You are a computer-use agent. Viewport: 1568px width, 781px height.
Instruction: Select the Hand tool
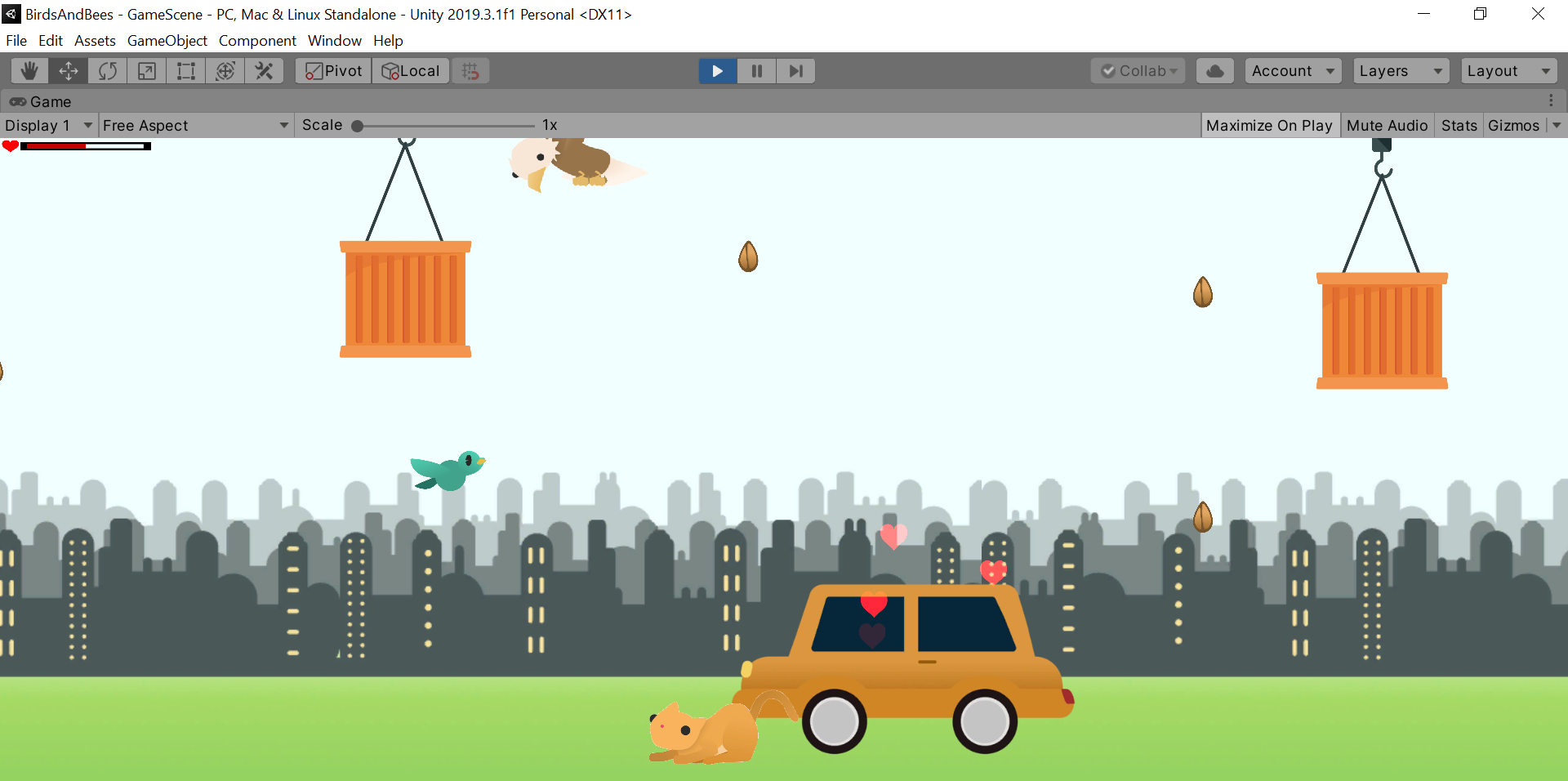coord(29,71)
